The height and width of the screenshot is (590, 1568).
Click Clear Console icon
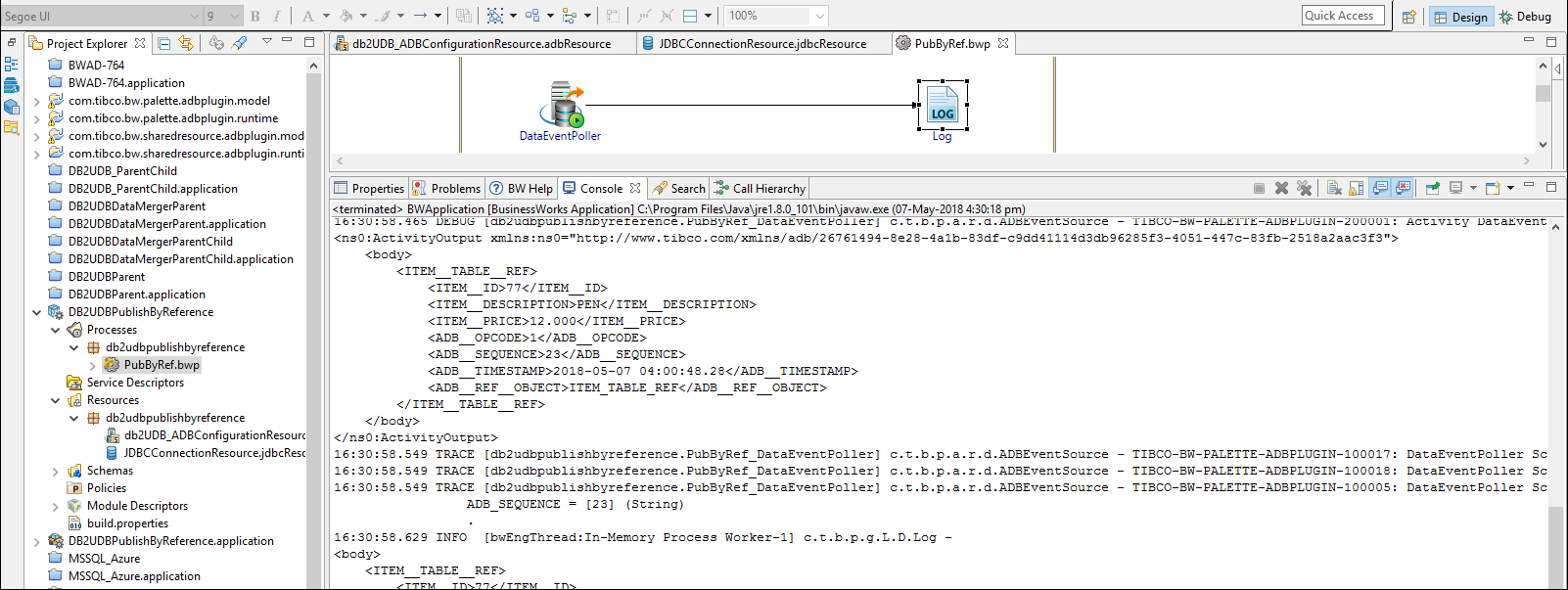pyautogui.click(x=1334, y=188)
